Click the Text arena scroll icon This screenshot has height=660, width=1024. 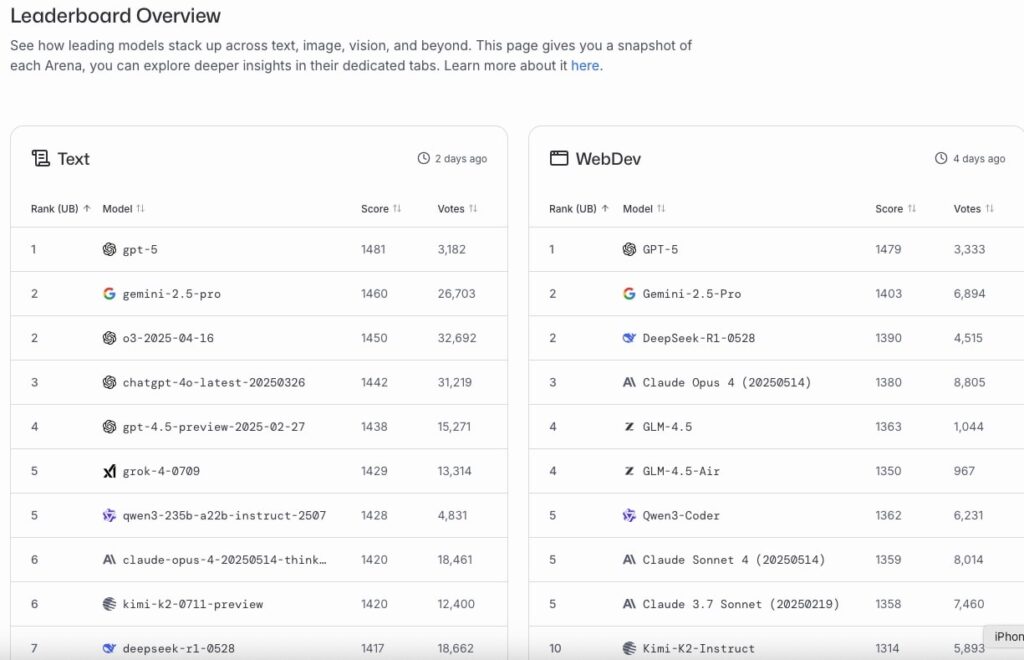click(x=40, y=158)
